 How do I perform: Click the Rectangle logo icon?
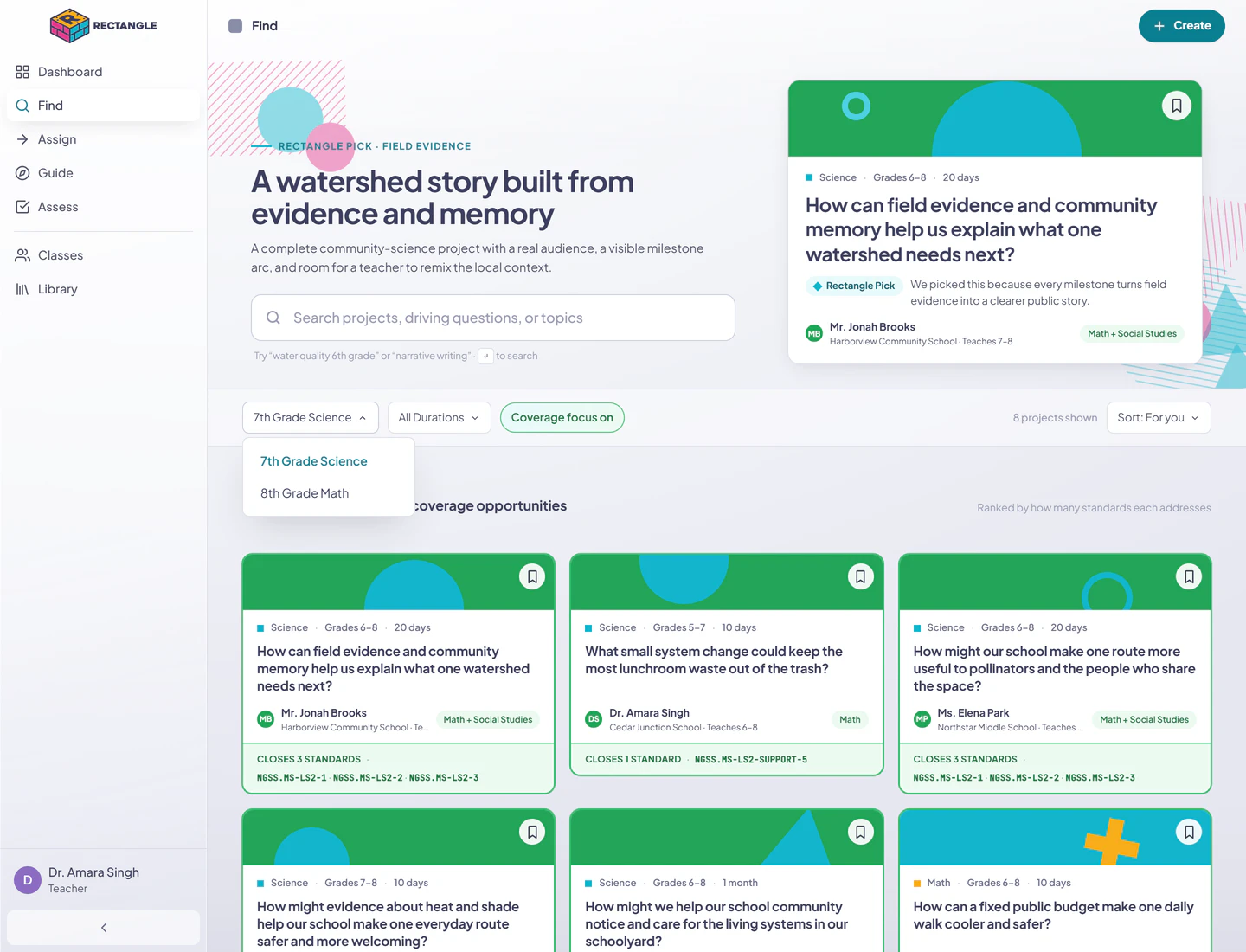70,26
